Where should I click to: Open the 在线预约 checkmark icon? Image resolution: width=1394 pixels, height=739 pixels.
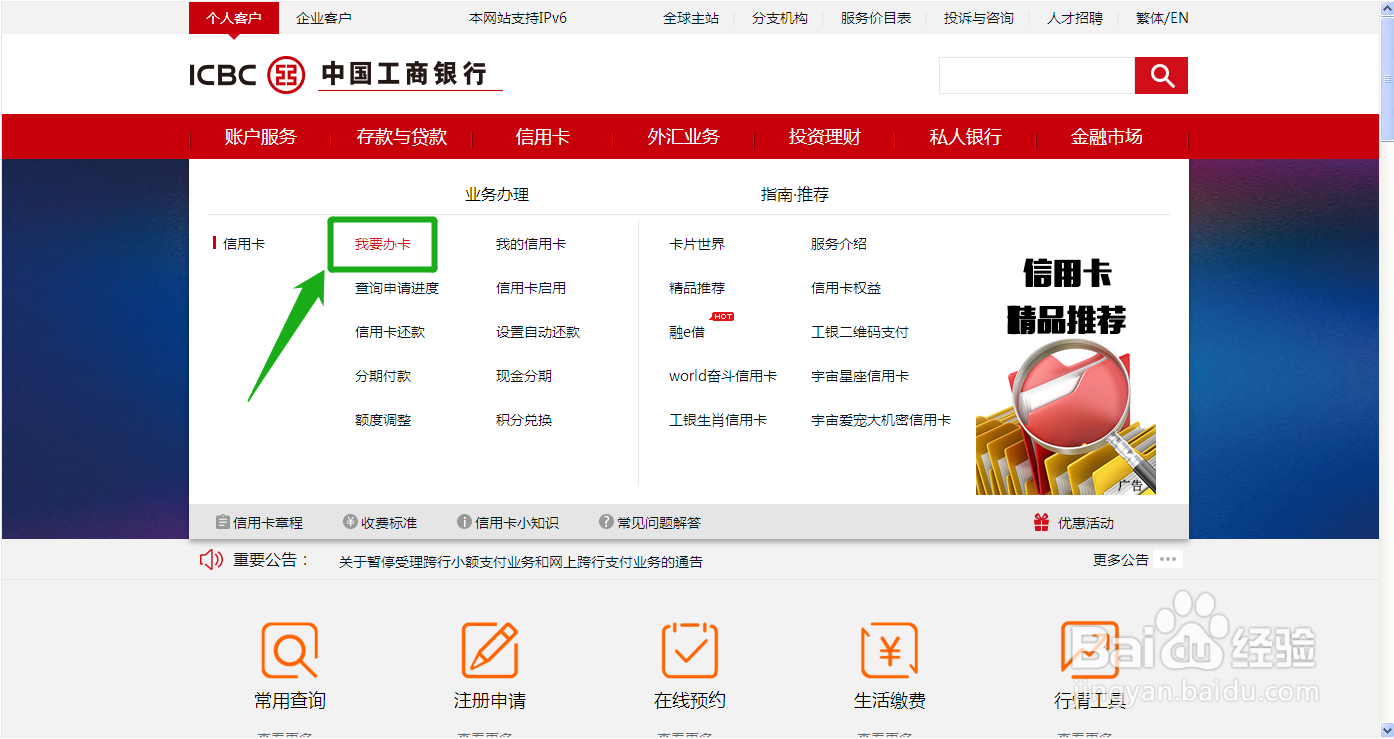click(690, 650)
